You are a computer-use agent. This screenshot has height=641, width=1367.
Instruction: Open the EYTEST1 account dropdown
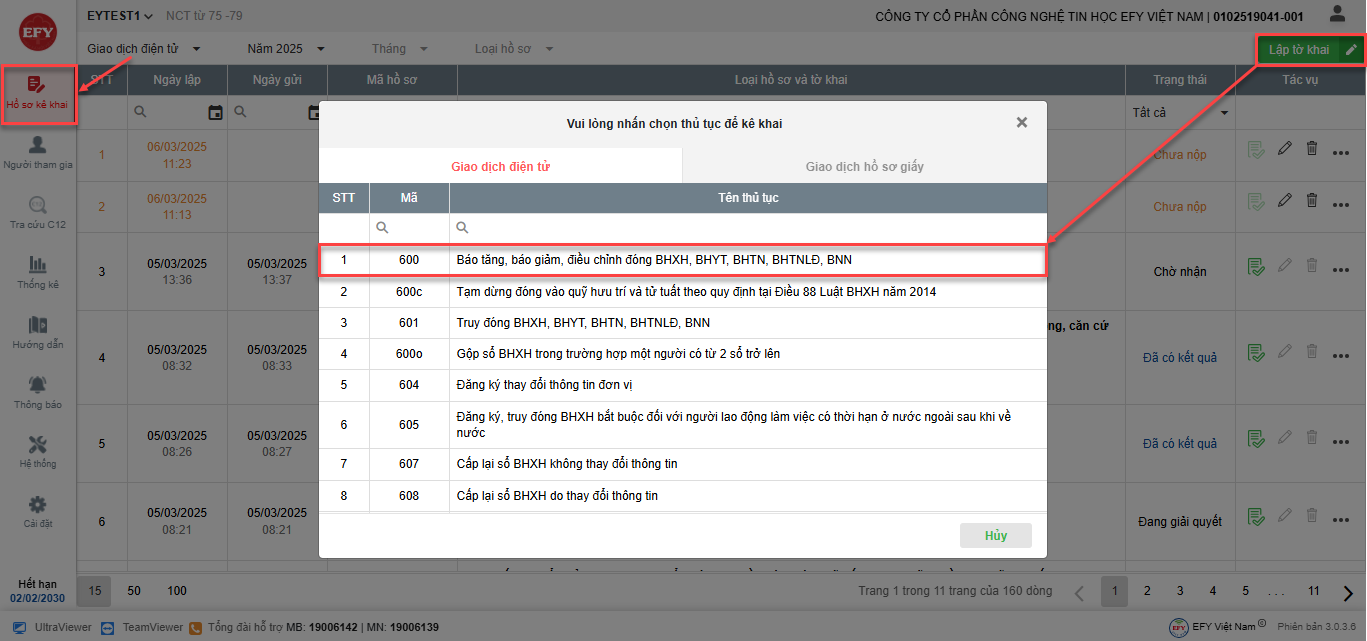click(x=120, y=16)
